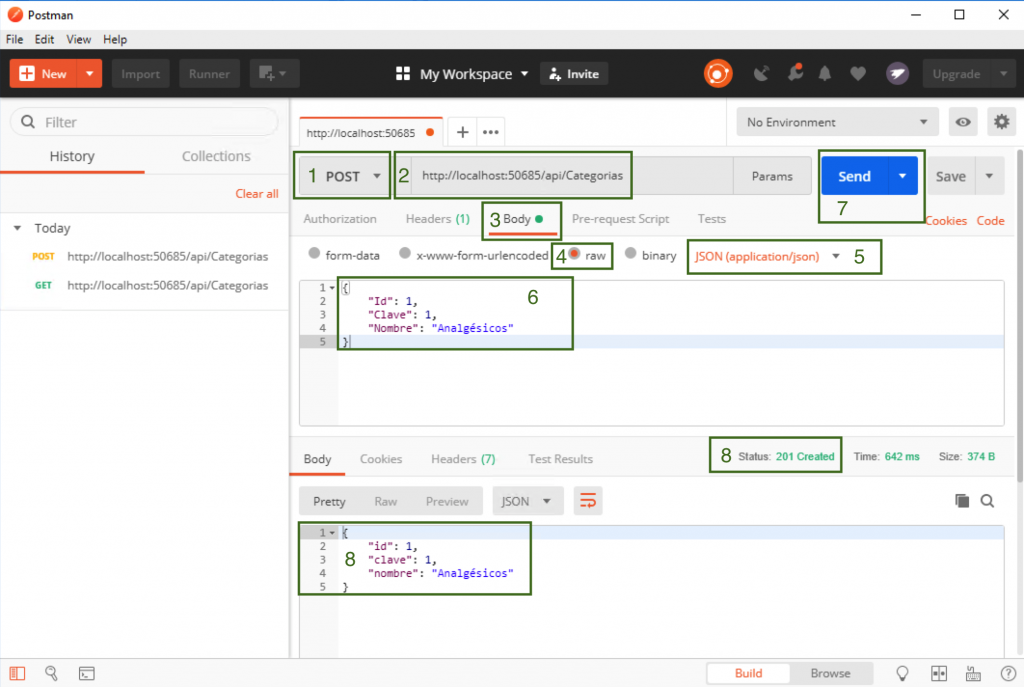Open JSON (application/json) content type dropdown

[x=767, y=256]
